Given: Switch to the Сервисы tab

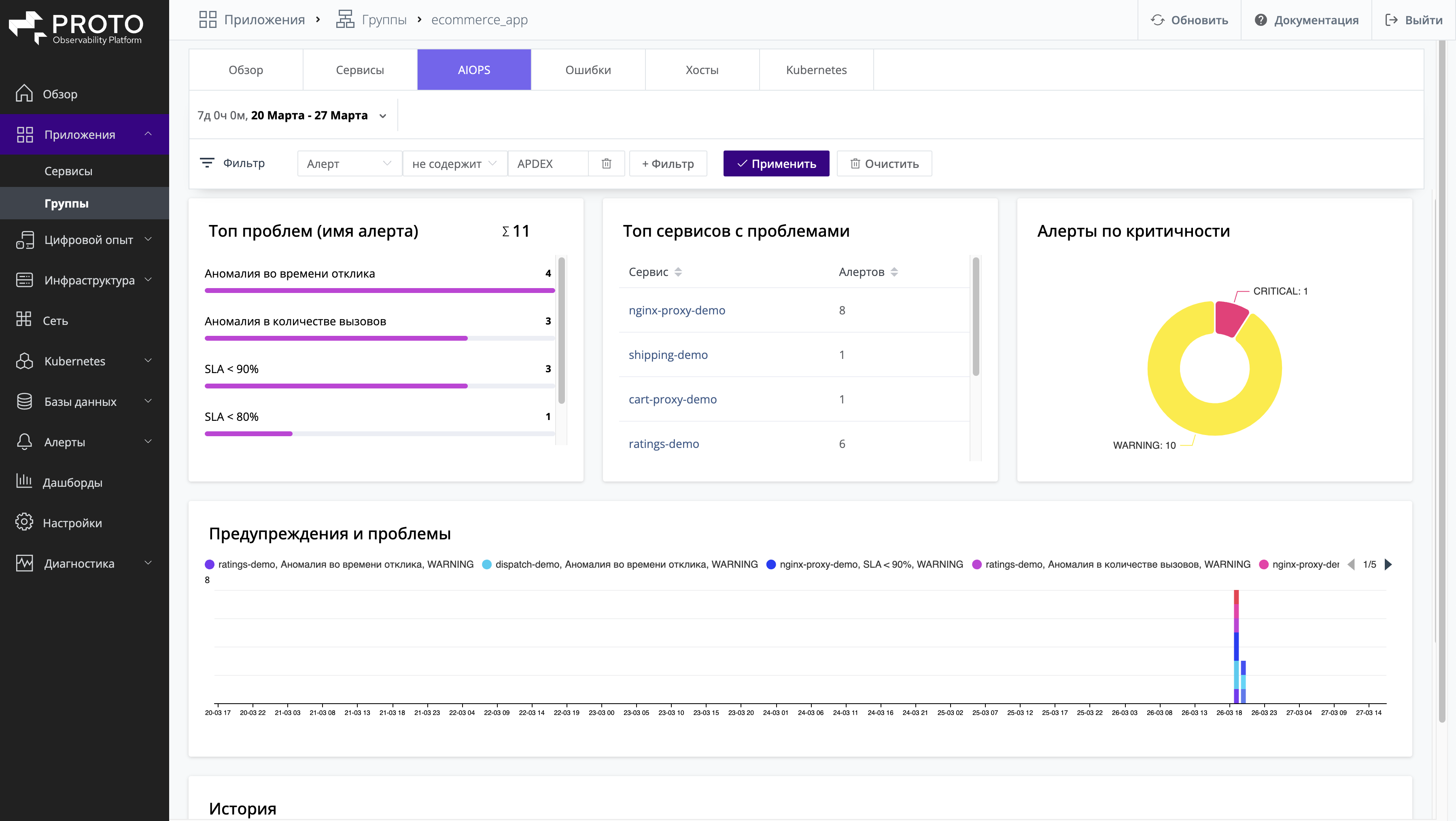Looking at the screenshot, I should (360, 70).
